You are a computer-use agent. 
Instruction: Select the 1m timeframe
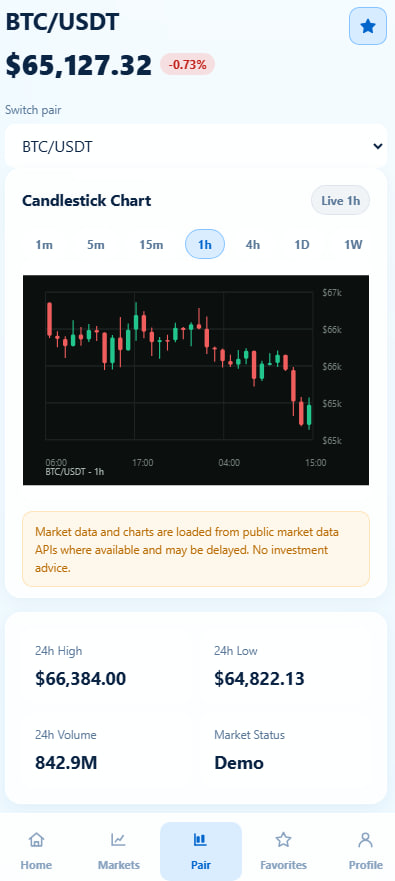click(44, 244)
